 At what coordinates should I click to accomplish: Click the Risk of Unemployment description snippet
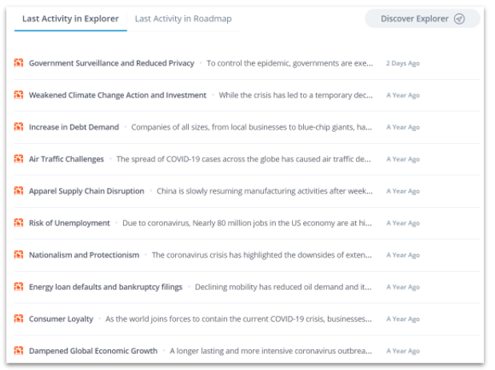pyautogui.click(x=247, y=223)
